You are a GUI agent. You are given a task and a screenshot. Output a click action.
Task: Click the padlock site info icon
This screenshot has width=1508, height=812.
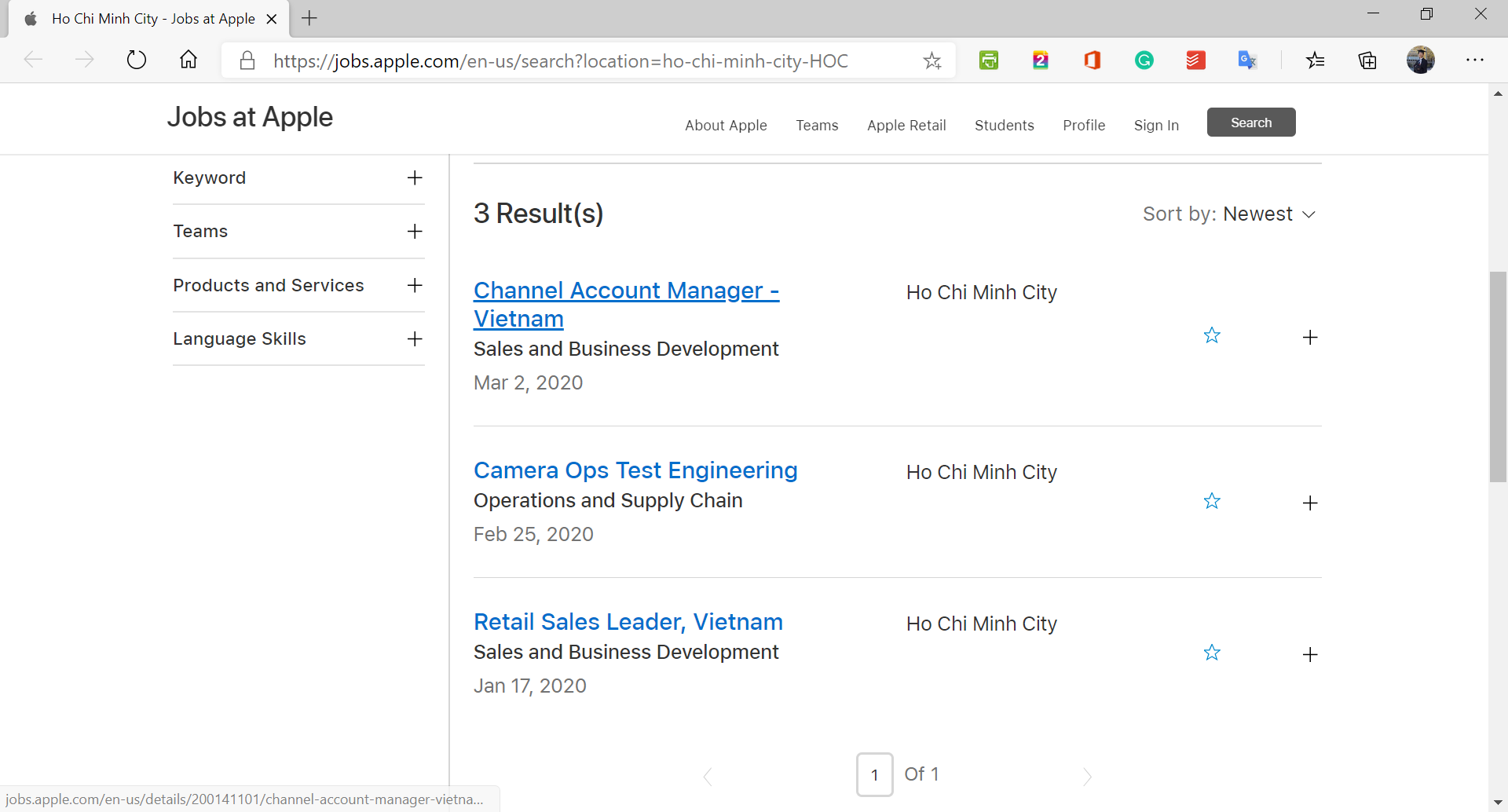coord(247,60)
